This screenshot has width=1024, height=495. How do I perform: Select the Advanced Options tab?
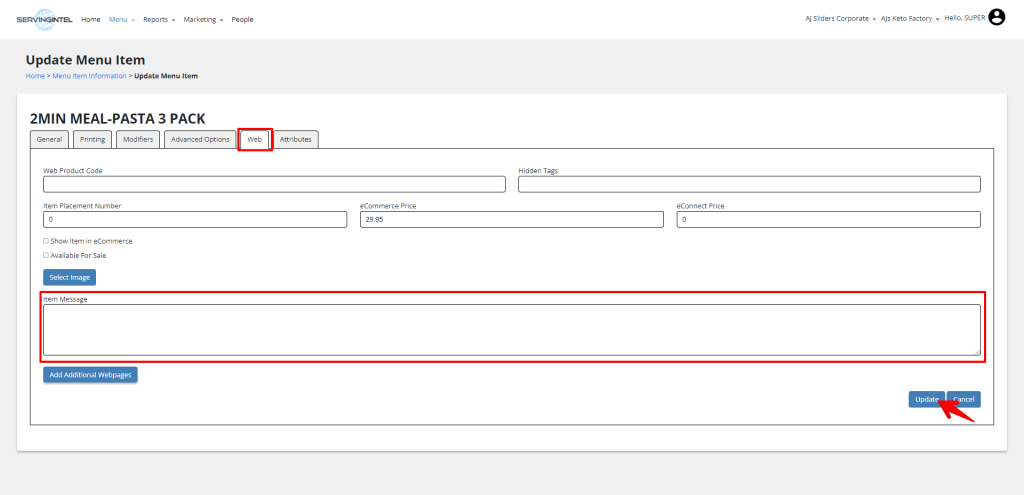200,139
